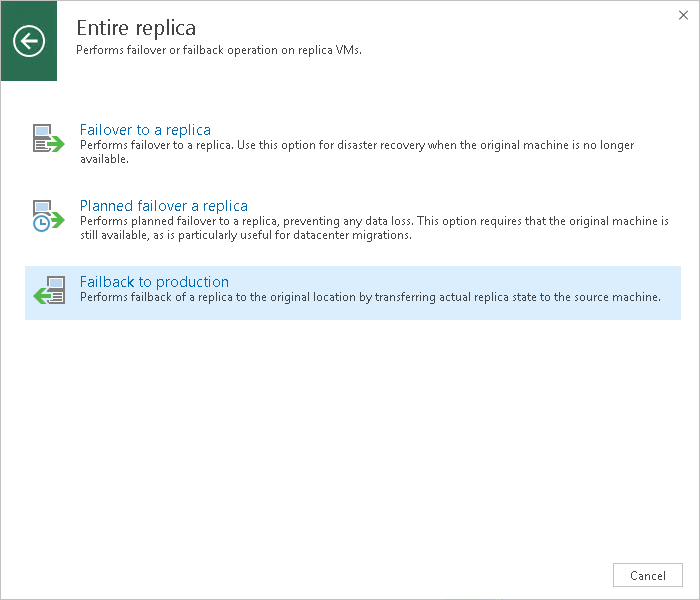
Task: Click empty space in highlighted Failback row
Action: (500, 280)
